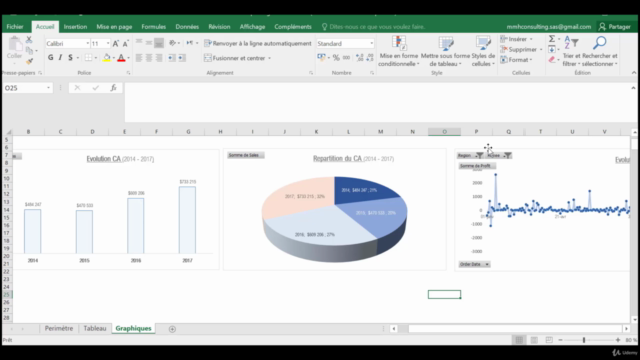This screenshot has width=640, height=360.
Task: Click the decrease indent icon
Action: coord(172,58)
